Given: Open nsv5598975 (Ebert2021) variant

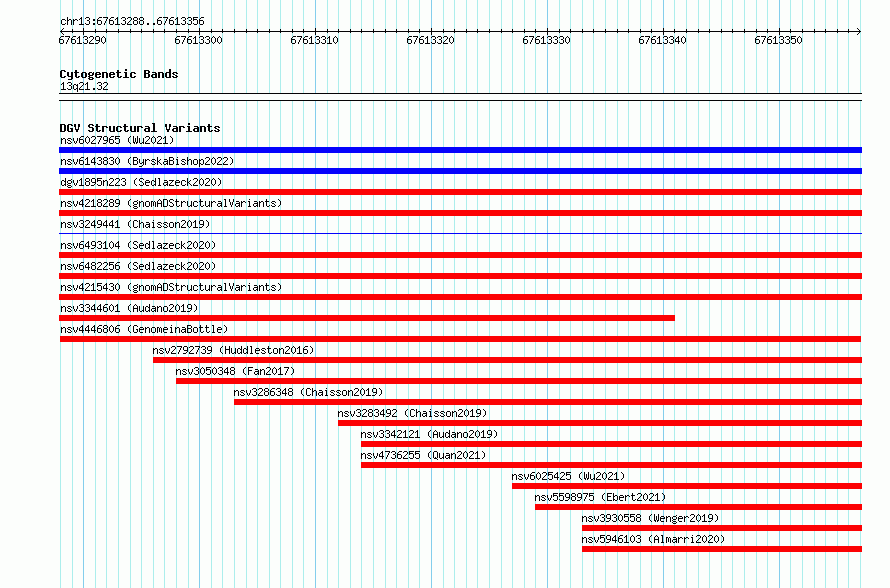Looking at the screenshot, I should click(601, 497).
